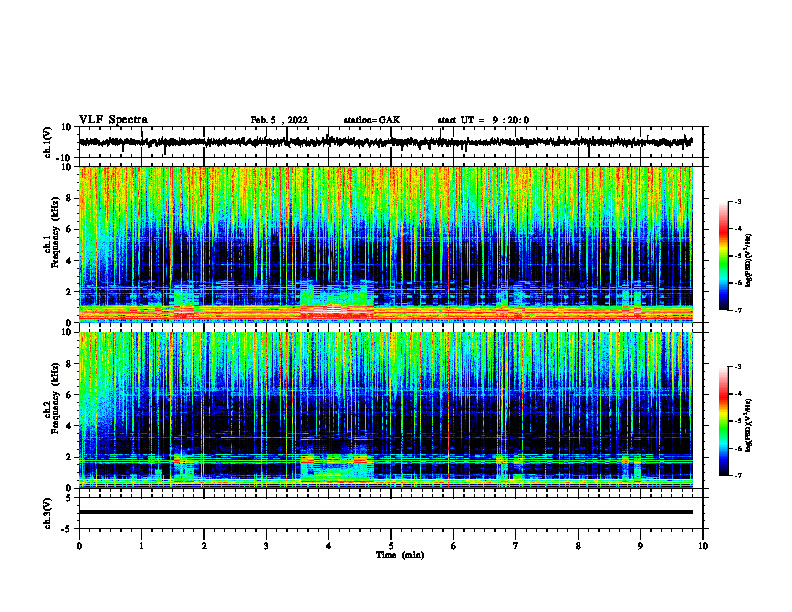Click the ch.2 color bar log(PSD) label
The image size is (792, 612).
point(749,425)
